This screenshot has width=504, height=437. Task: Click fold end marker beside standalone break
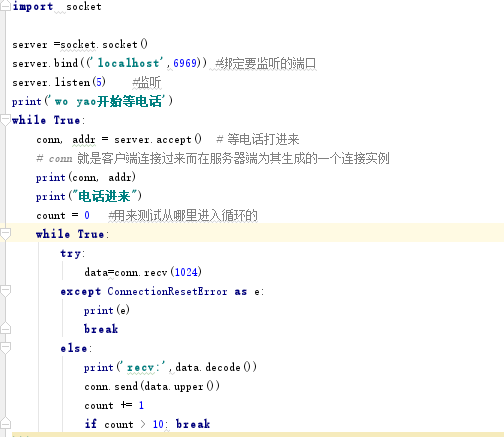coord(5,329)
